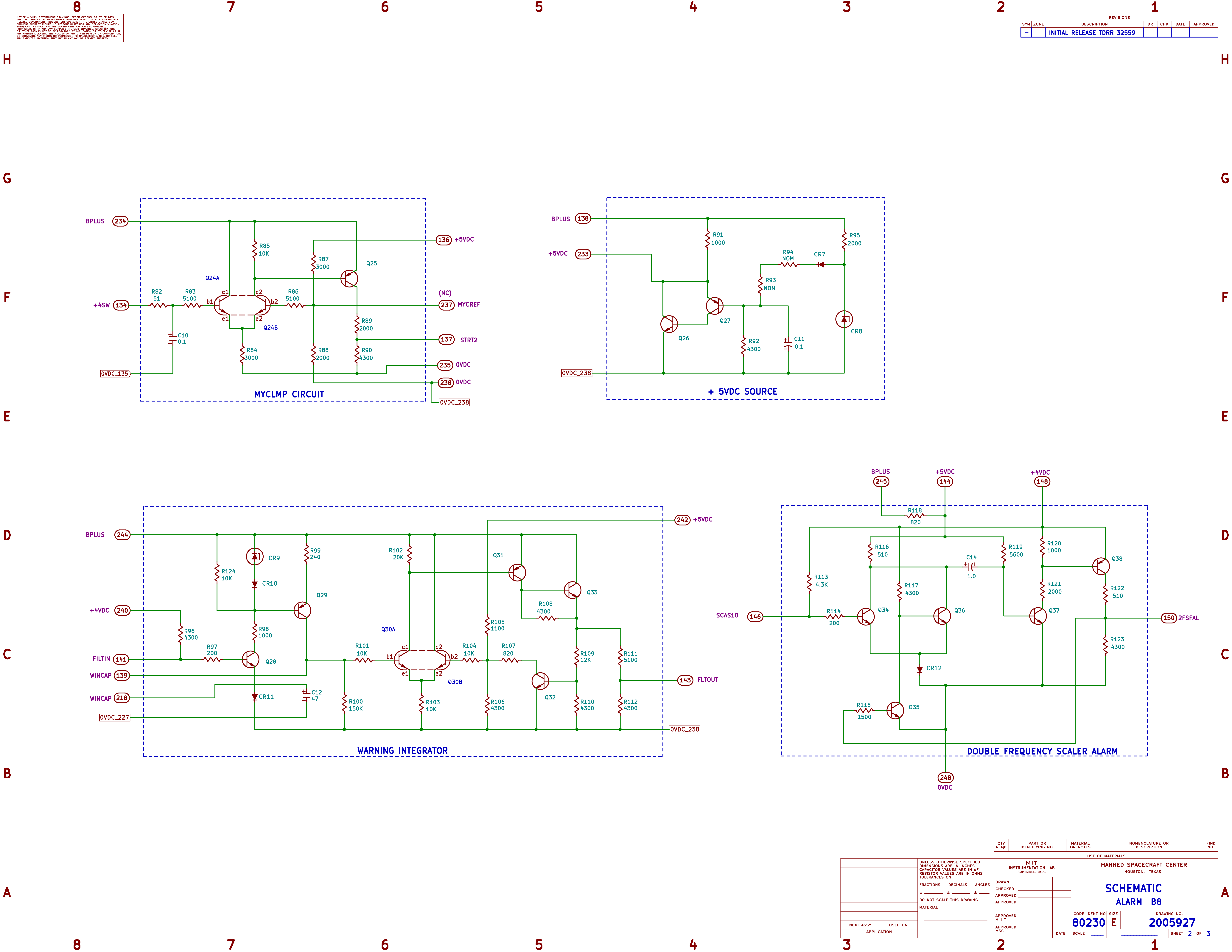1232x952 pixels.
Task: Select the Q28 transistor symbol
Action: click(x=251, y=659)
